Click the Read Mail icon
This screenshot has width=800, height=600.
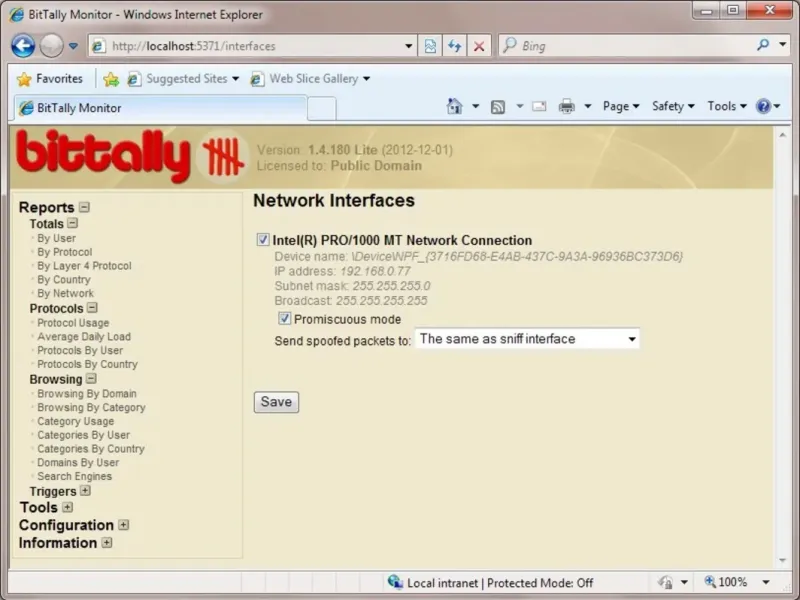coord(539,106)
